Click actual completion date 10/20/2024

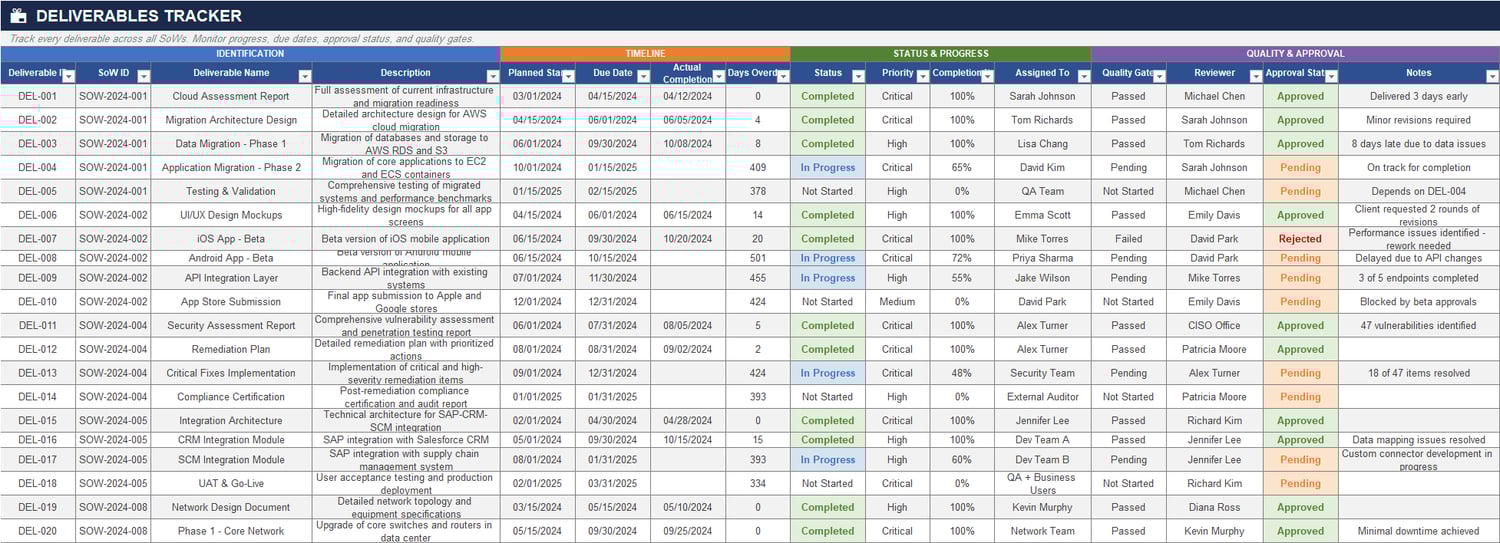[x=688, y=239]
